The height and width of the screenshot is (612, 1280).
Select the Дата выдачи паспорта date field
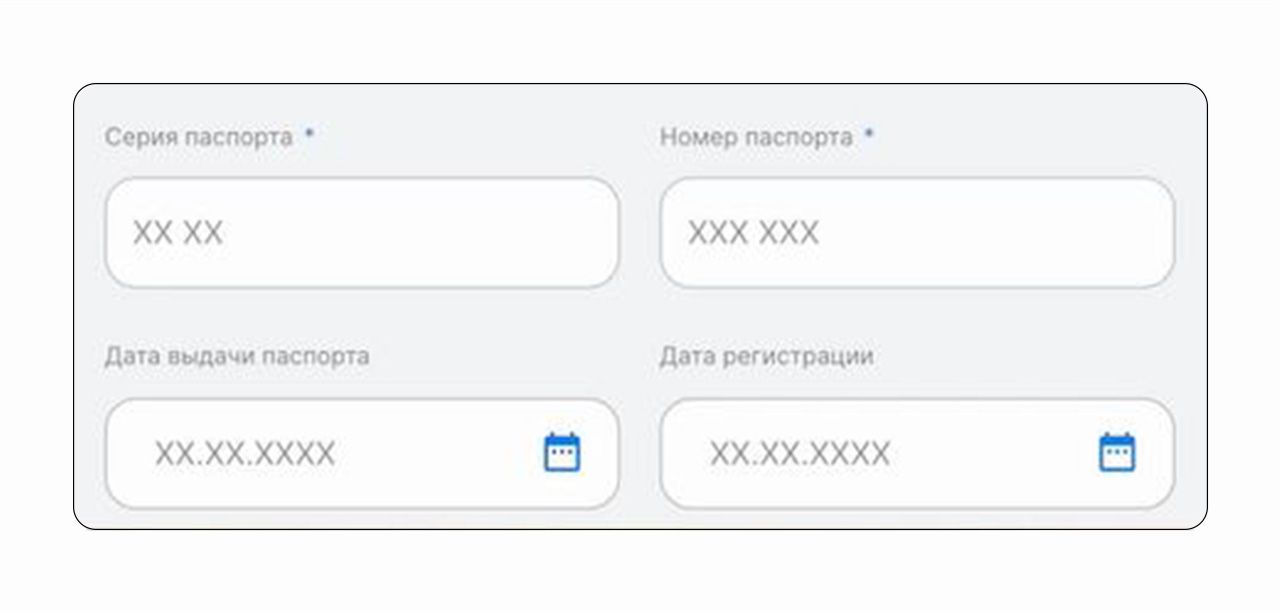pos(362,454)
